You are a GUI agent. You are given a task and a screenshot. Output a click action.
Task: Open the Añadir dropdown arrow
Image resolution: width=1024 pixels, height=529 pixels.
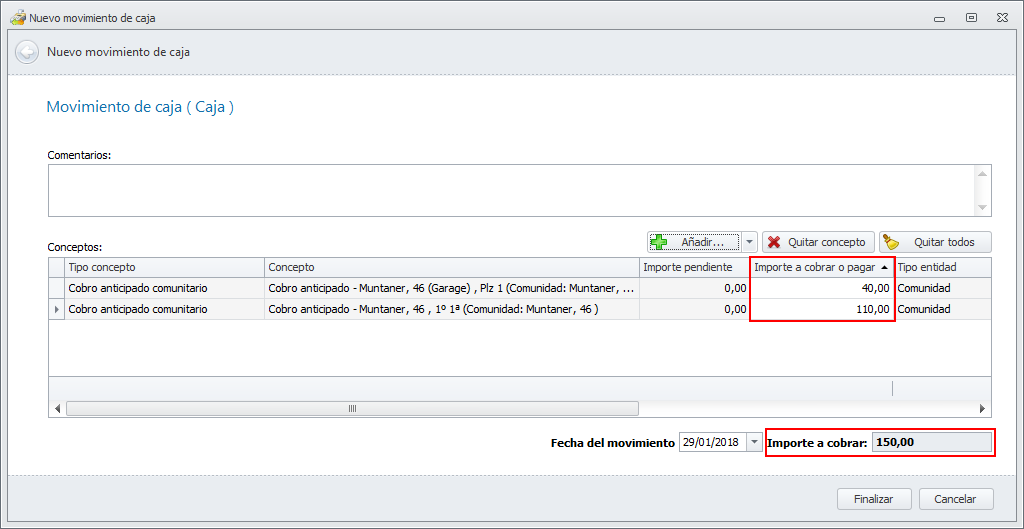749,242
